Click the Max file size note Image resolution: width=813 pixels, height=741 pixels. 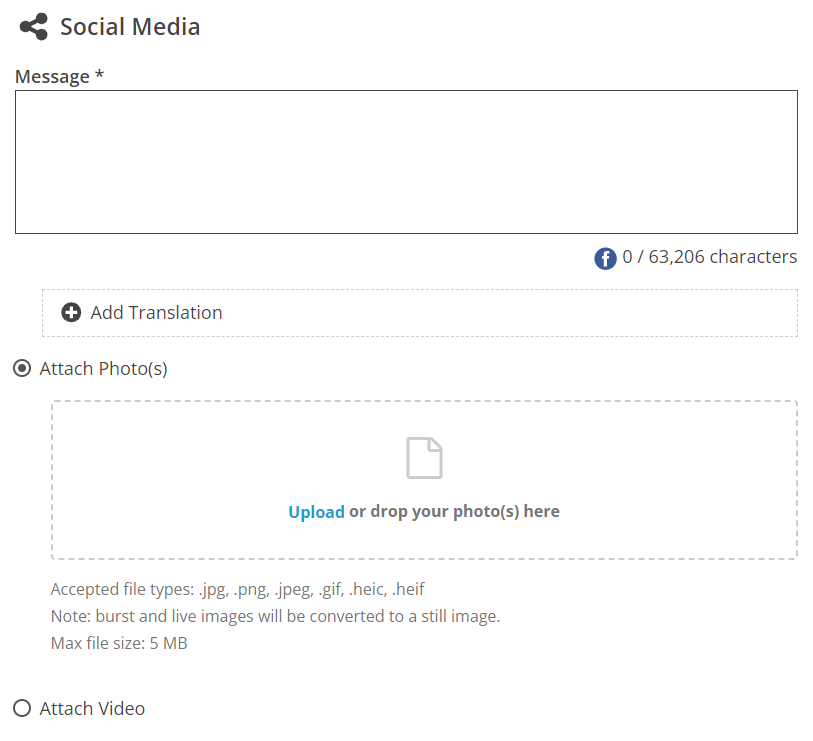[x=119, y=644]
